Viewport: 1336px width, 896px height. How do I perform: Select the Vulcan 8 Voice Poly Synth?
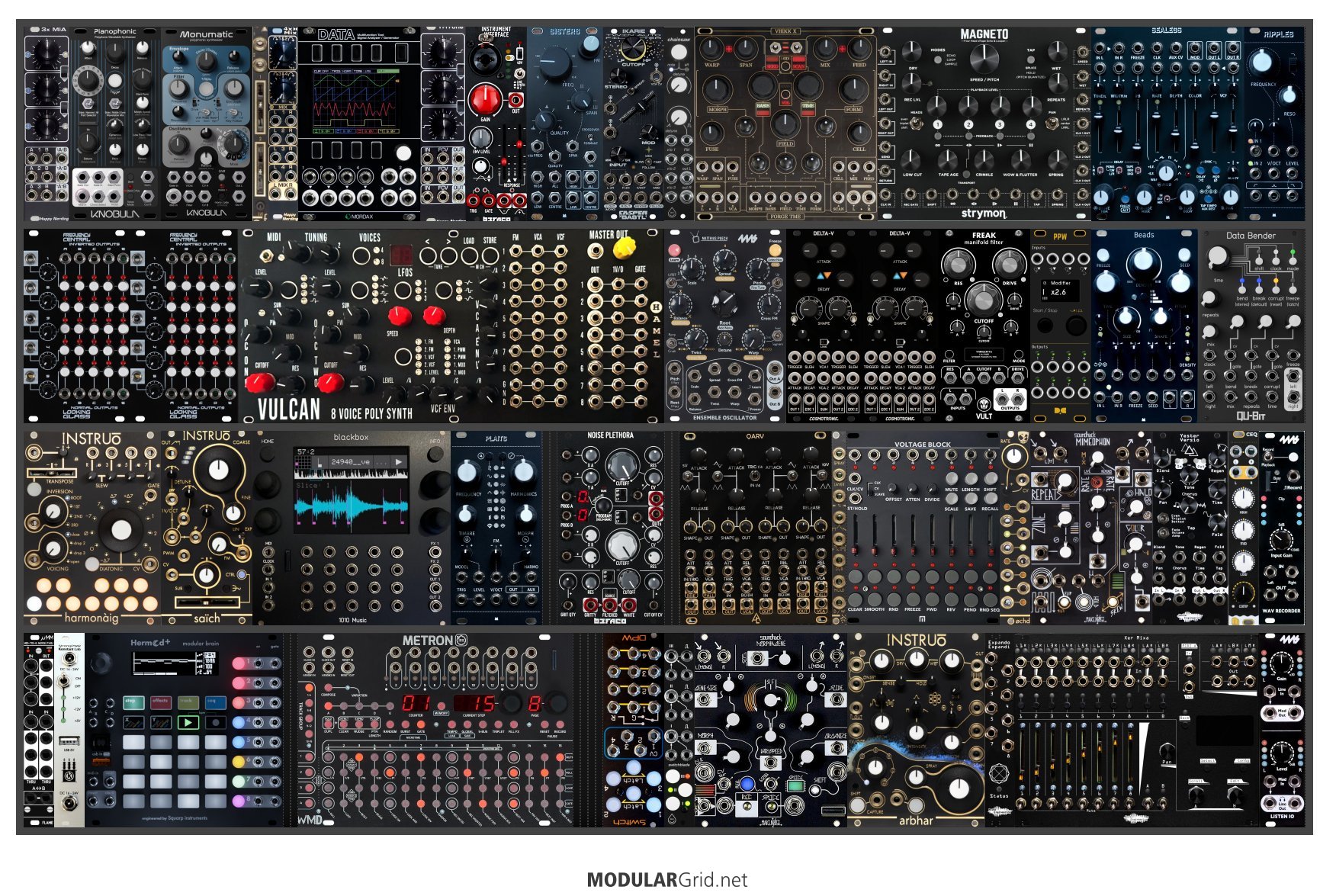451,326
